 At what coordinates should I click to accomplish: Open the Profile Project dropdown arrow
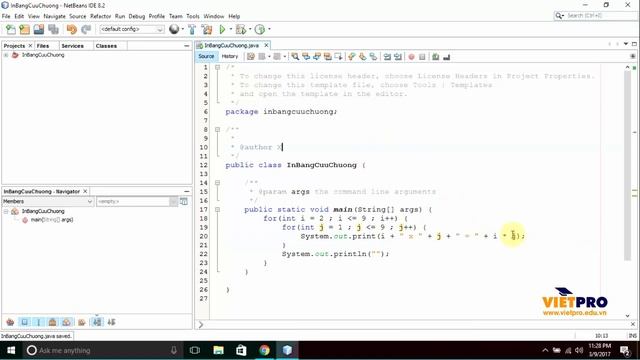pyautogui.click(x=269, y=29)
